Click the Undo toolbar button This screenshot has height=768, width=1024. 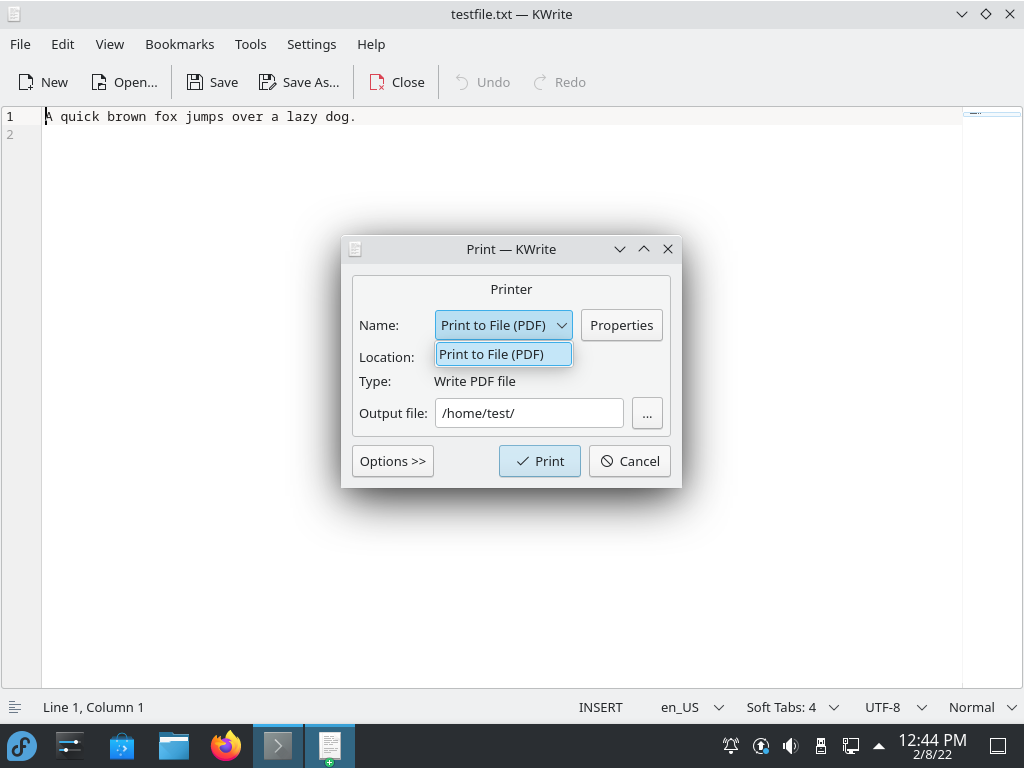pos(482,82)
